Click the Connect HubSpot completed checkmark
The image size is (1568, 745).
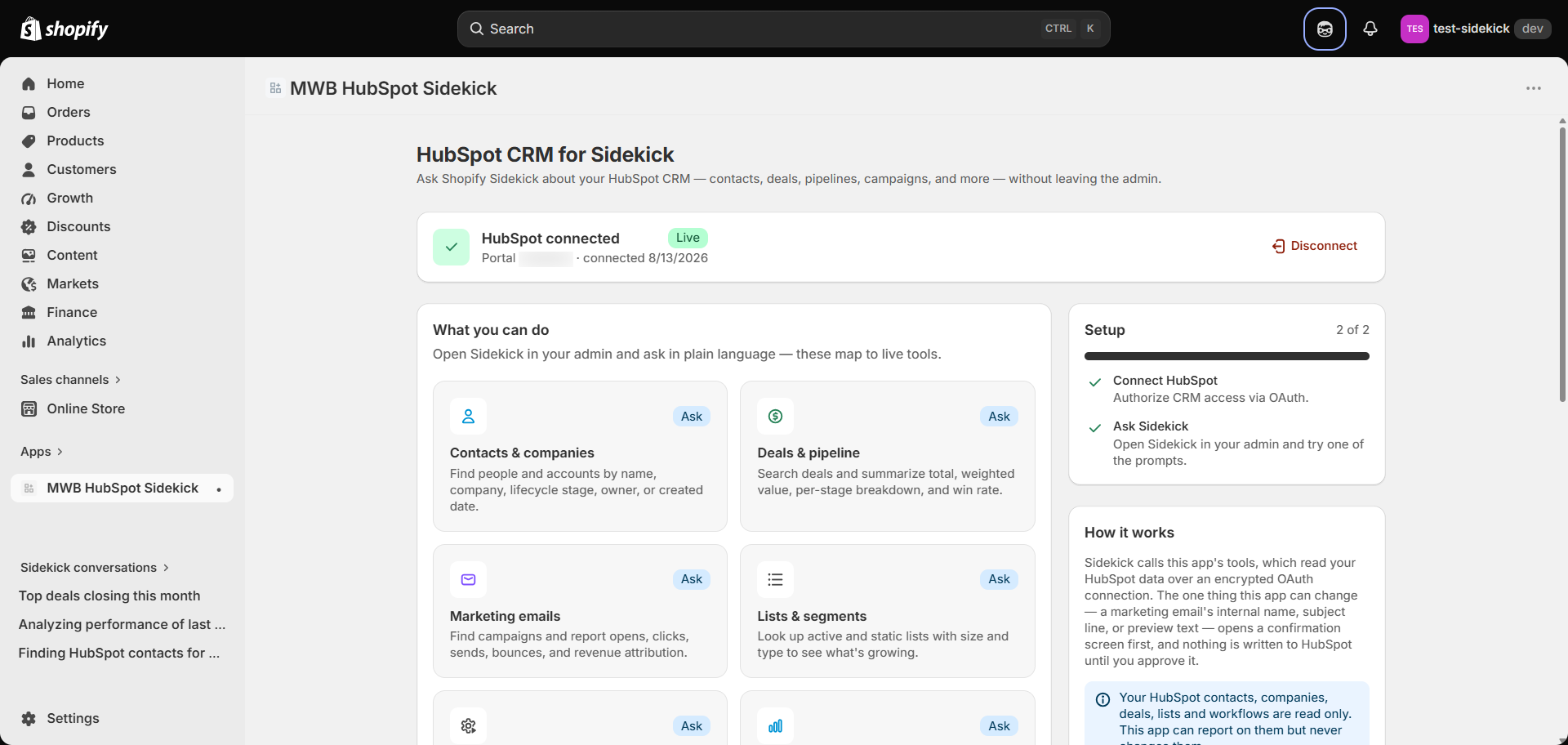[x=1095, y=382]
